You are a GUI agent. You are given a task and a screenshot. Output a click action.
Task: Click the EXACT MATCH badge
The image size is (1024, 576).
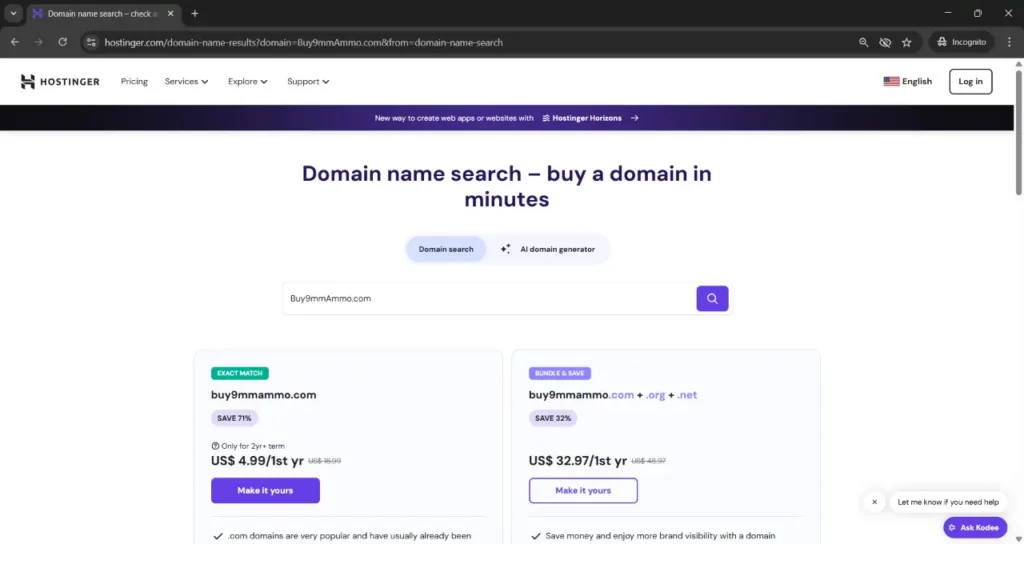coord(240,374)
